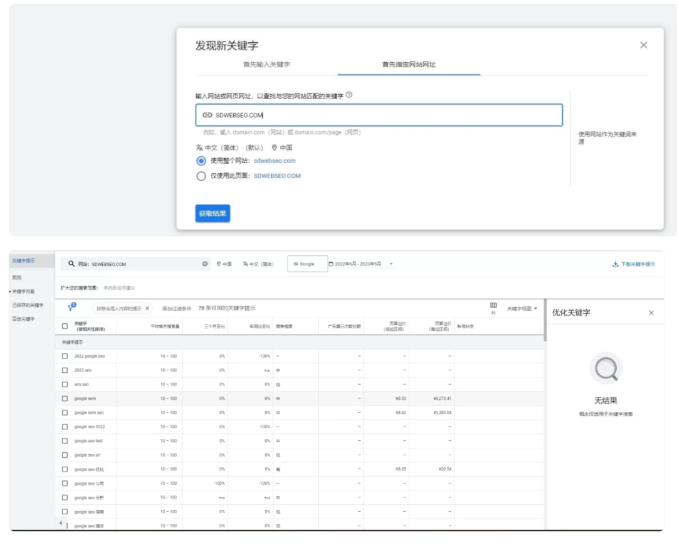Image resolution: width=679 pixels, height=544 pixels.
Task: Open the Google search network selector
Action: (307, 264)
